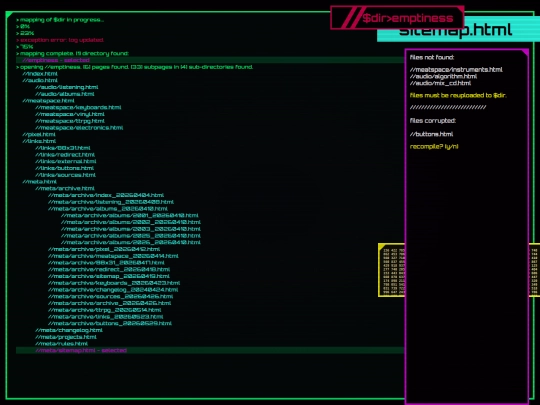Open archived buttons_ page link
Image resolution: width=540 pixels, height=405 pixels.
click(x=110, y=323)
